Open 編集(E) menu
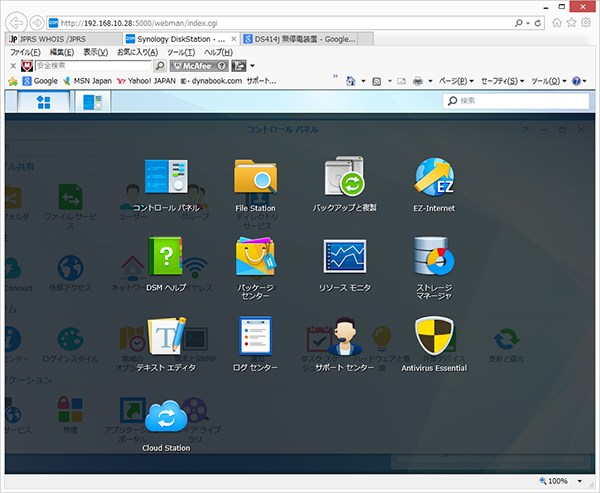This screenshot has height=493, width=600. [62, 52]
